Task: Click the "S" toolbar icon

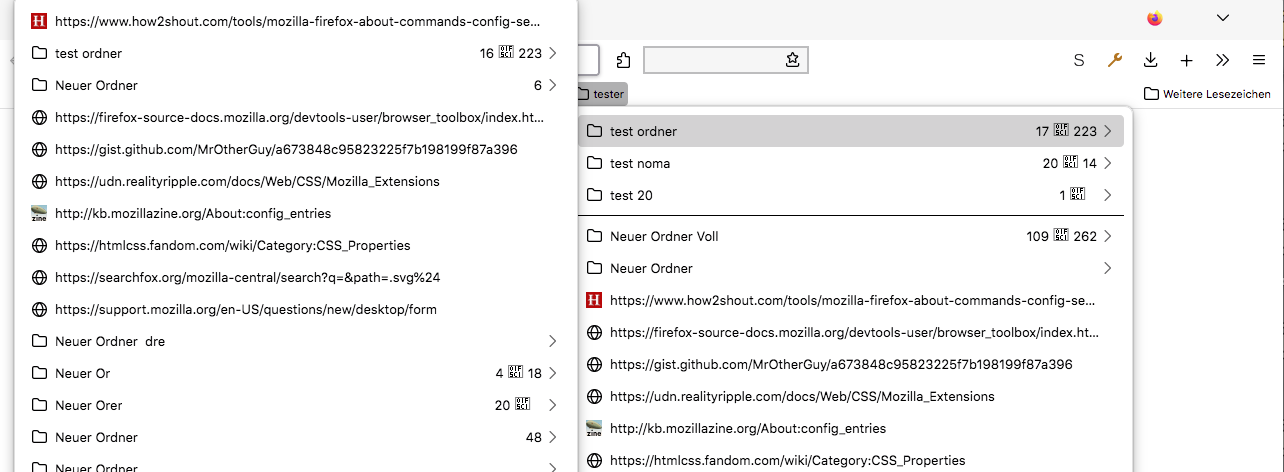Action: (x=1079, y=60)
